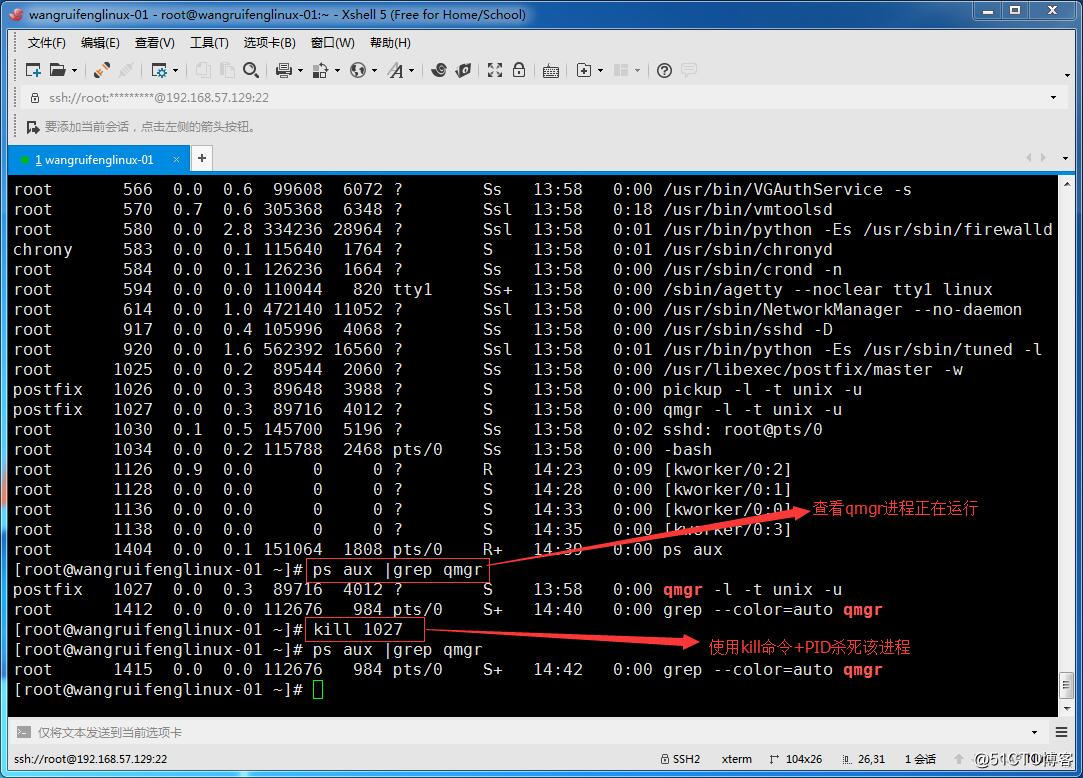The width and height of the screenshot is (1083, 778).
Task: Open the 工具(T) menu
Action: (209, 43)
